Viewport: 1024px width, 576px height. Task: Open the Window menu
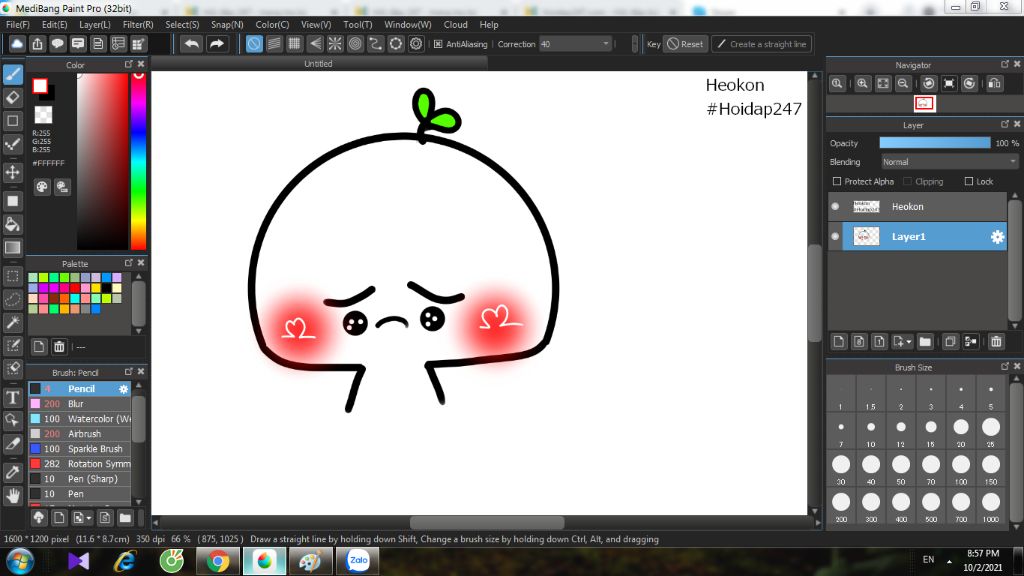tap(408, 25)
